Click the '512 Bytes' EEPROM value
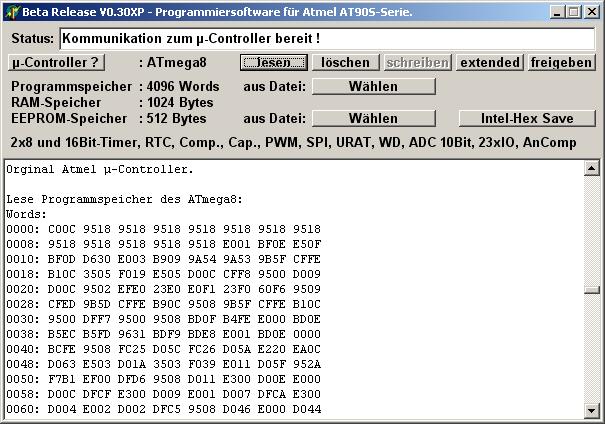605x424 pixels. pyautogui.click(x=176, y=118)
